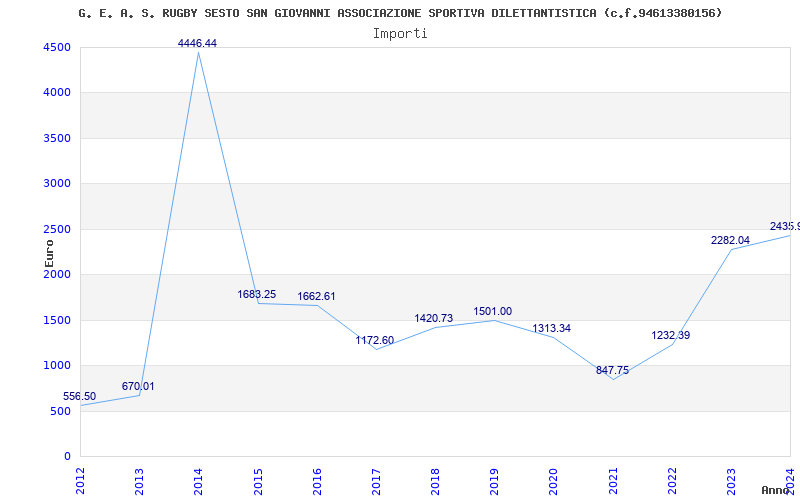Image resolution: width=800 pixels, height=500 pixels.
Task: Click the 2018 x-axis year label
Action: (x=435, y=481)
